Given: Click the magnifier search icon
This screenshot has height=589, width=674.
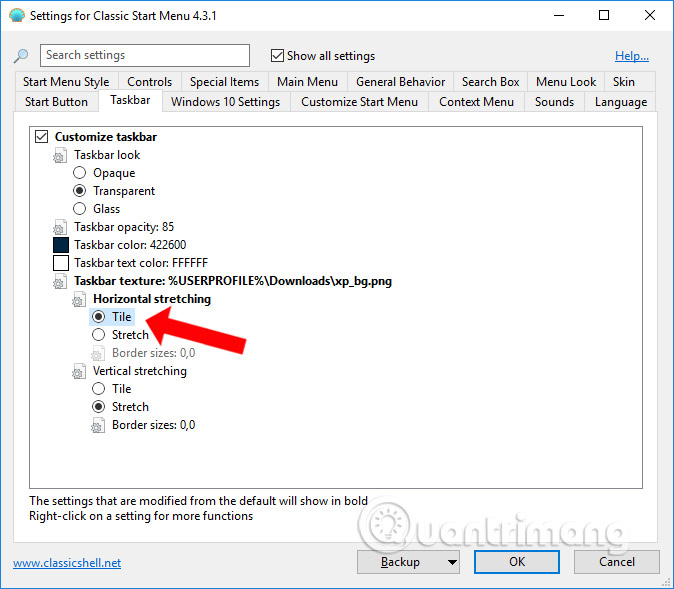Looking at the screenshot, I should point(21,55).
